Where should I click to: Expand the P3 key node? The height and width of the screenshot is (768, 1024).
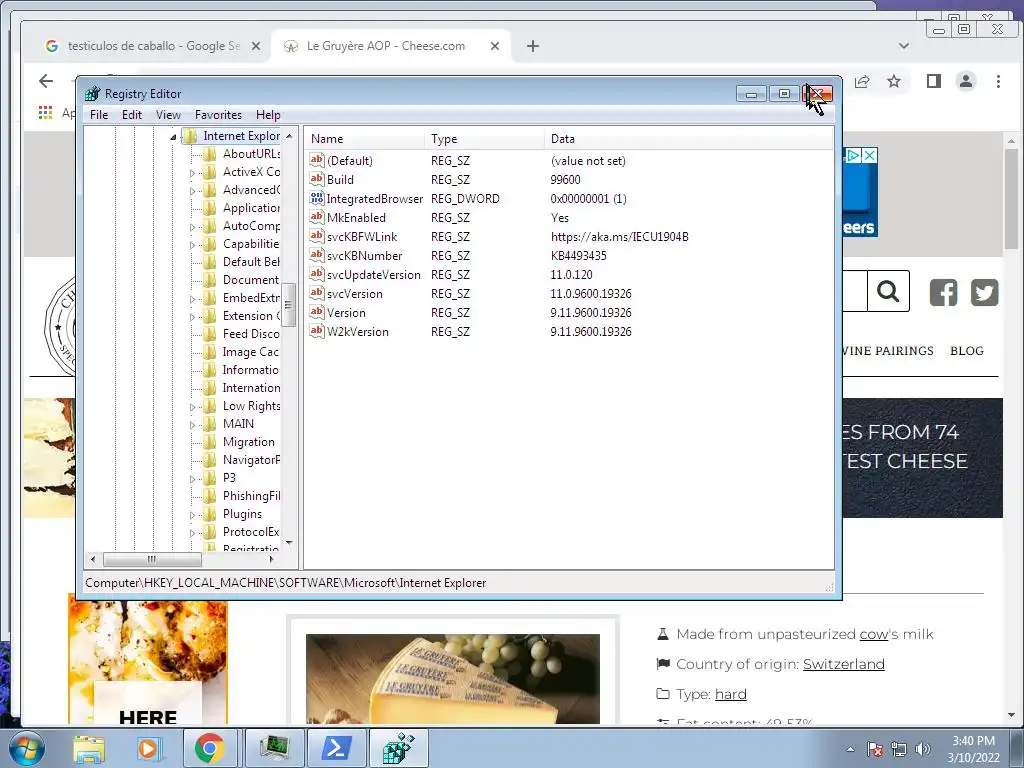[x=192, y=479]
